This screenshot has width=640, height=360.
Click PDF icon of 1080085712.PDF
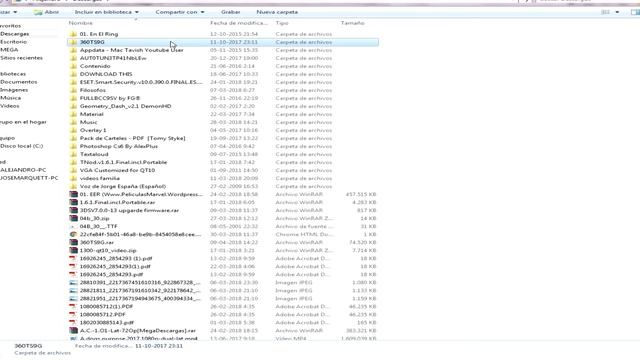(73, 314)
